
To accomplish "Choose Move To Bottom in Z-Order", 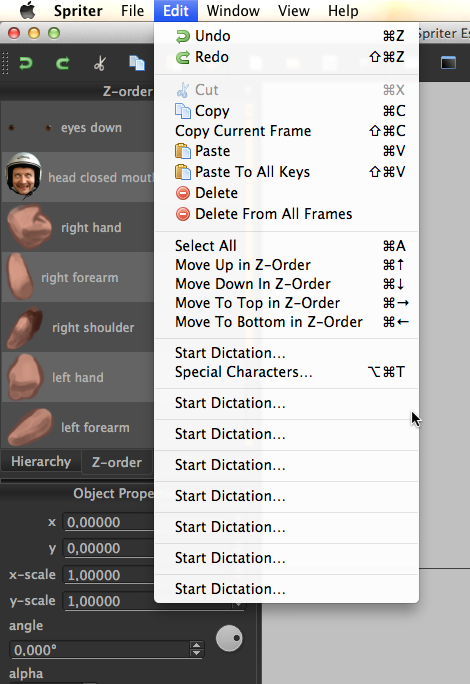I will click(x=286, y=322).
